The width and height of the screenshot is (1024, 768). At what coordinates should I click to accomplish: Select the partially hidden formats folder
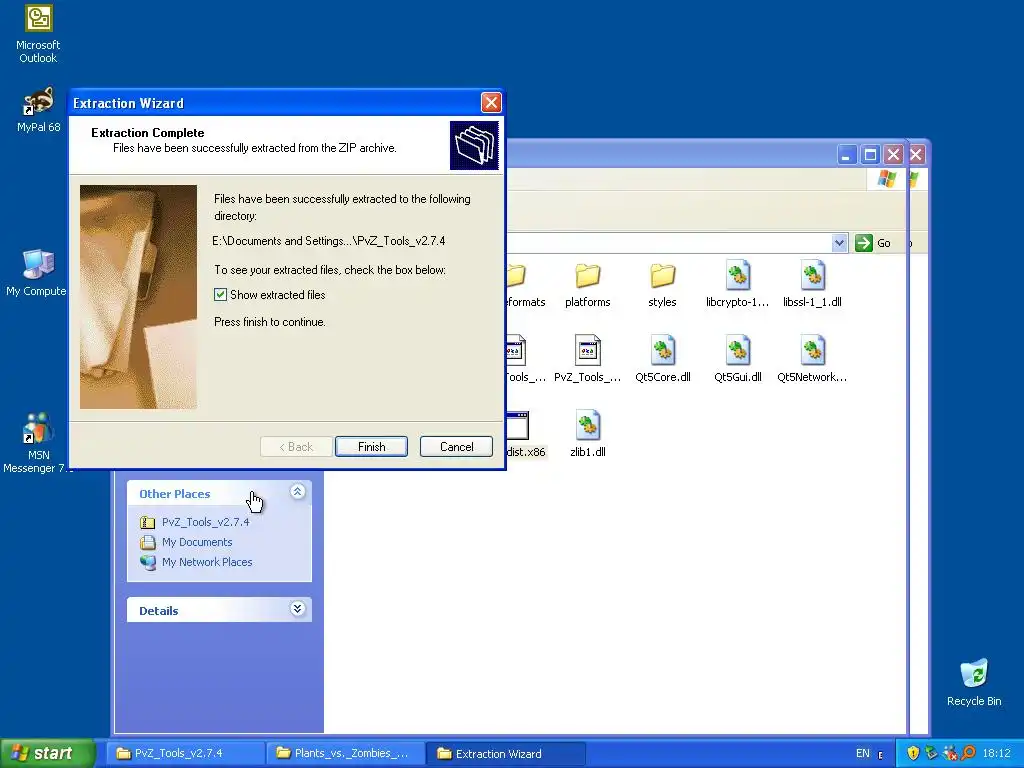tap(526, 285)
